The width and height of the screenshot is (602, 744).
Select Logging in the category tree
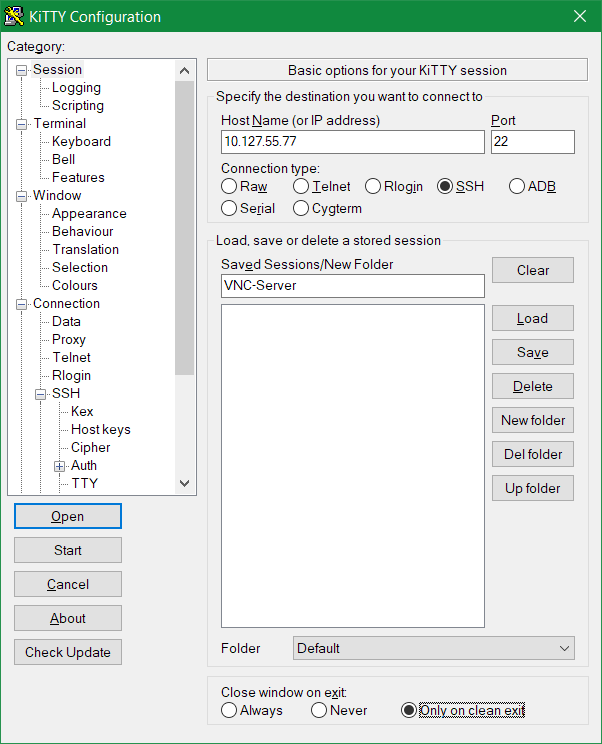[x=76, y=88]
